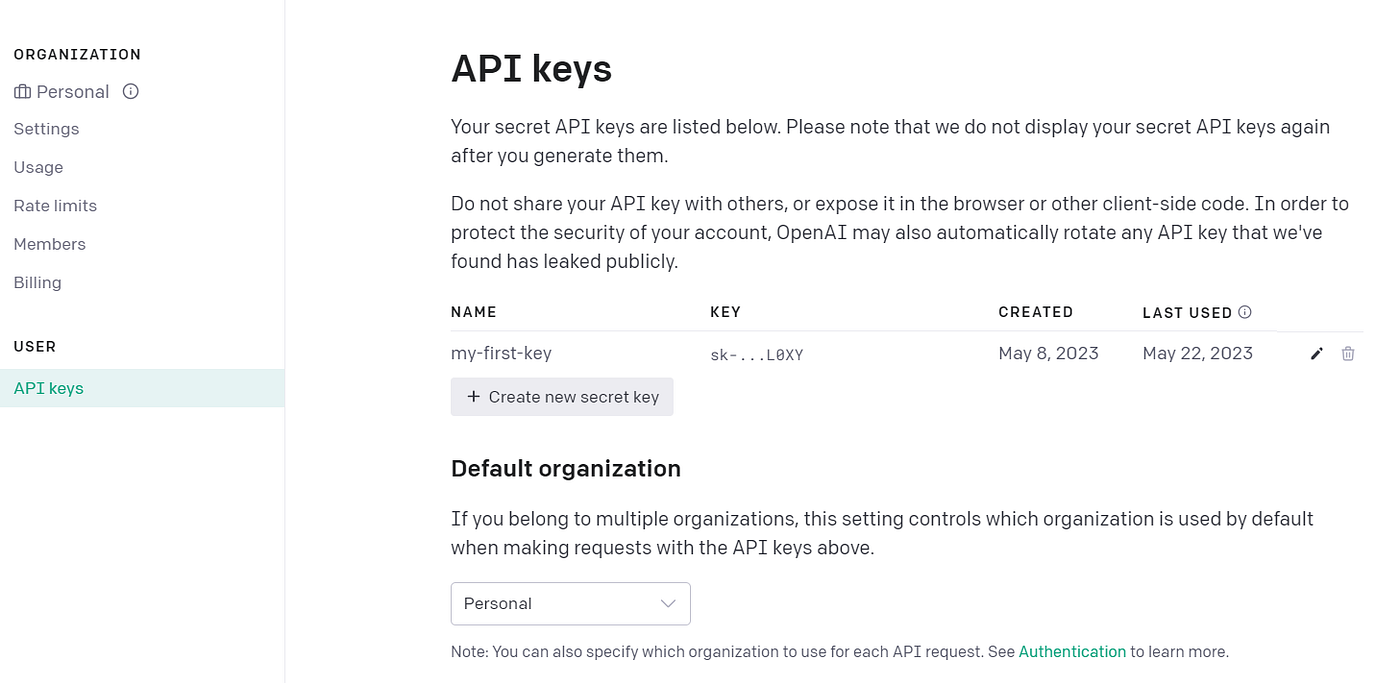Expand the default organization chevron arrow
1400x683 pixels.
[669, 604]
